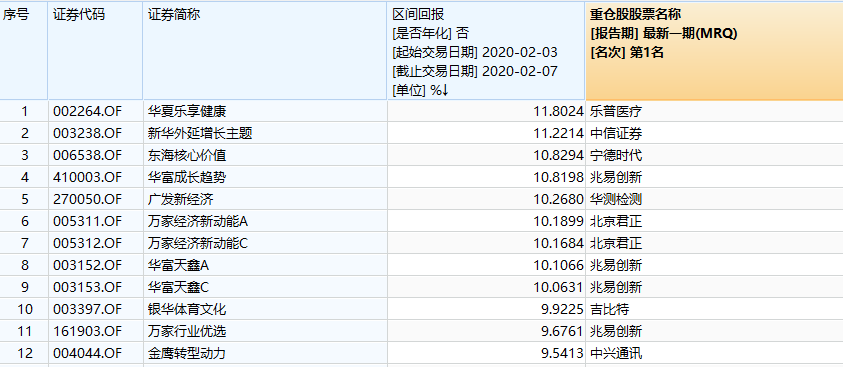The width and height of the screenshot is (843, 367).
Task: Select fund code 003152.OF
Action: coord(88,265)
